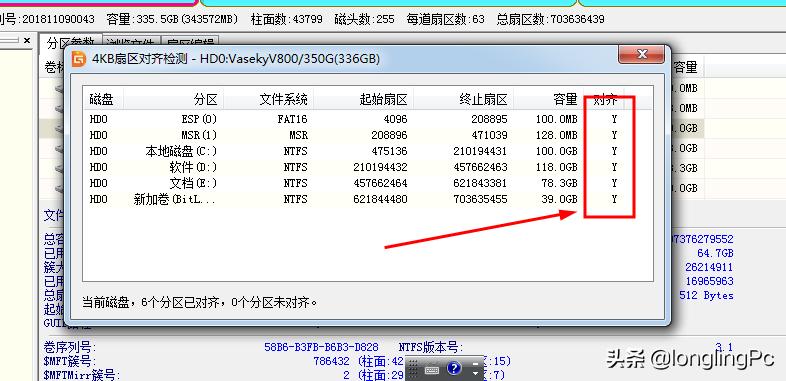This screenshot has height=381, width=786.
Task: Click the NTFS cell in the 本地磁盘(C:) row
Action: (x=296, y=151)
